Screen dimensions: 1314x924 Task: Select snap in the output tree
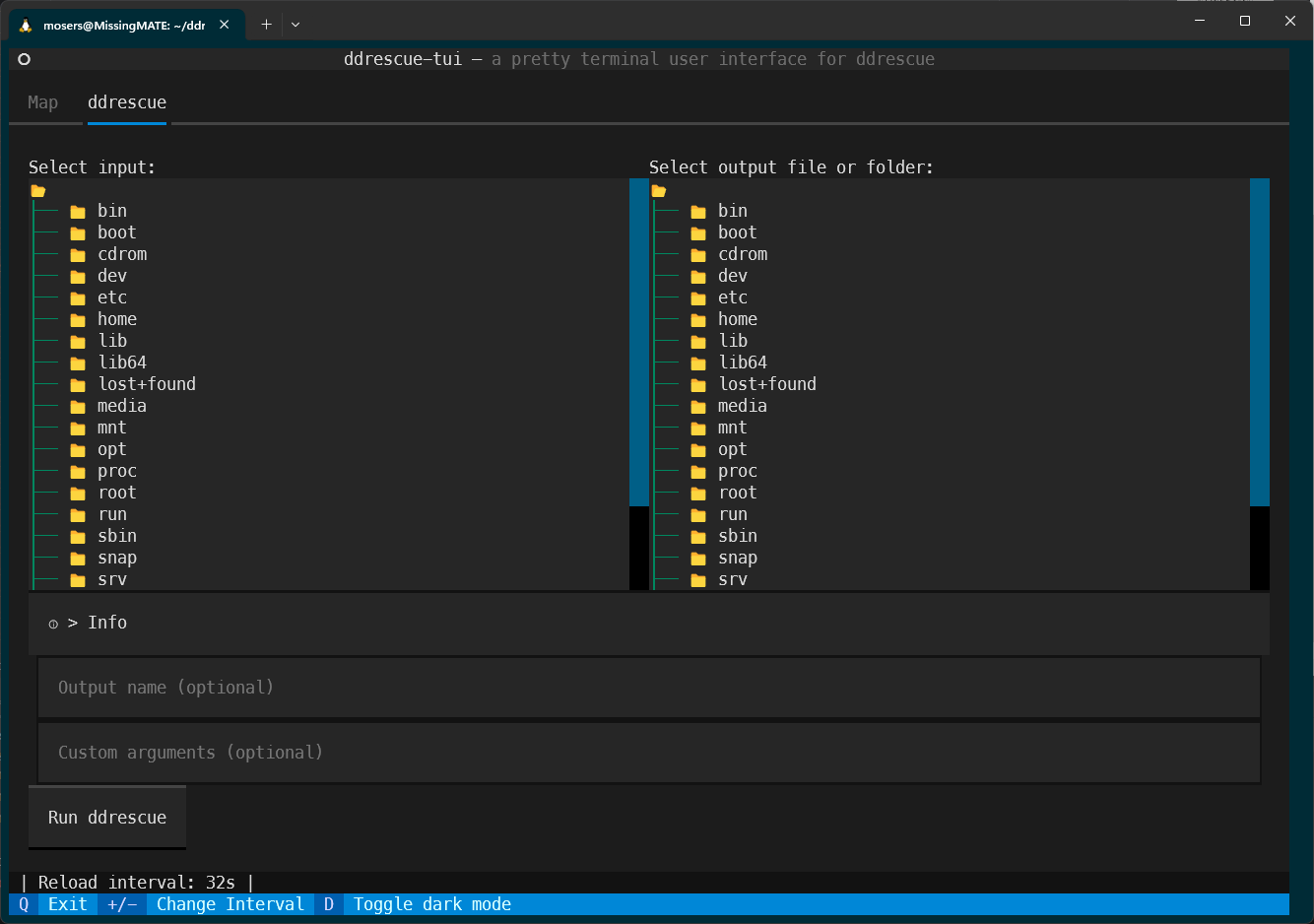coord(738,559)
